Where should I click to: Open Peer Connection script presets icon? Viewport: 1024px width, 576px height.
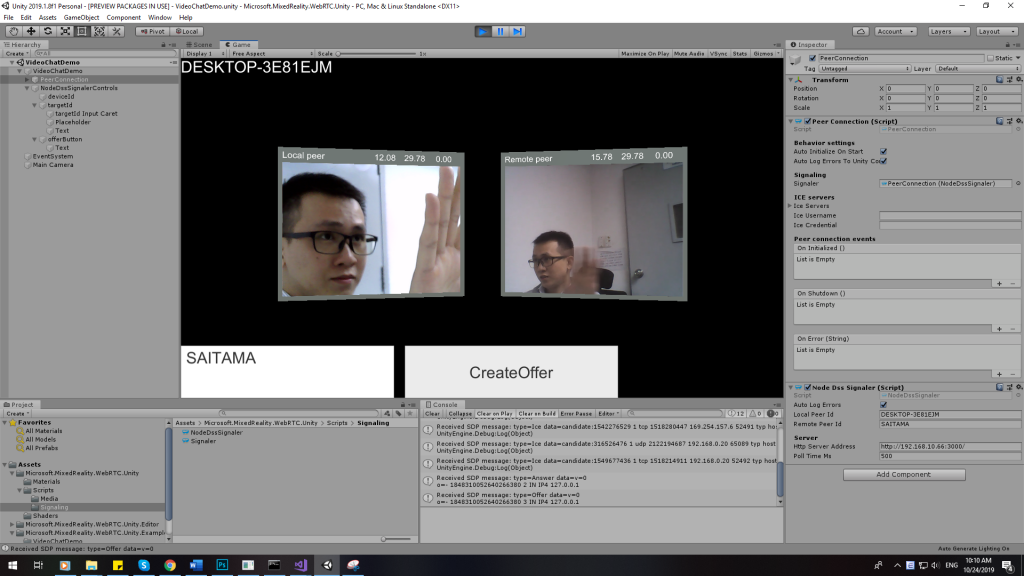(x=1010, y=121)
